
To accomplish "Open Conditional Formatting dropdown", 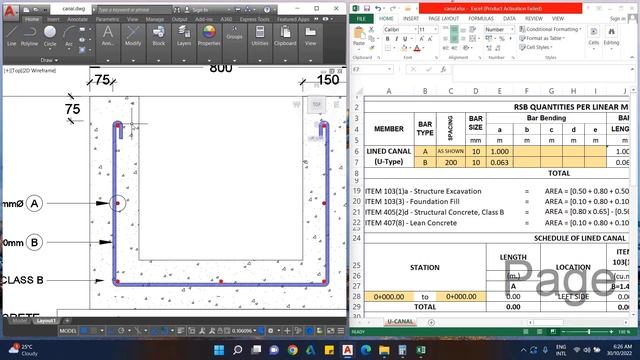I will tap(550, 29).
